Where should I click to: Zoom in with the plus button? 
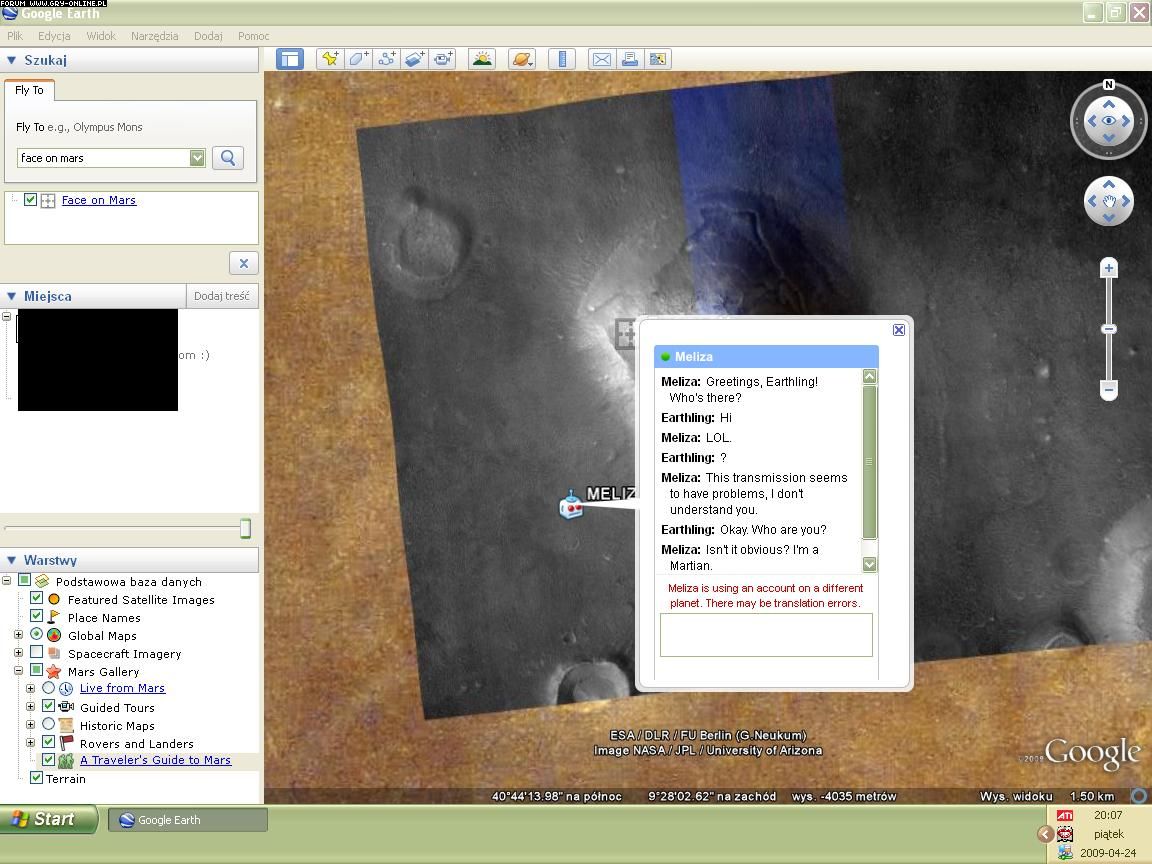tap(1109, 268)
